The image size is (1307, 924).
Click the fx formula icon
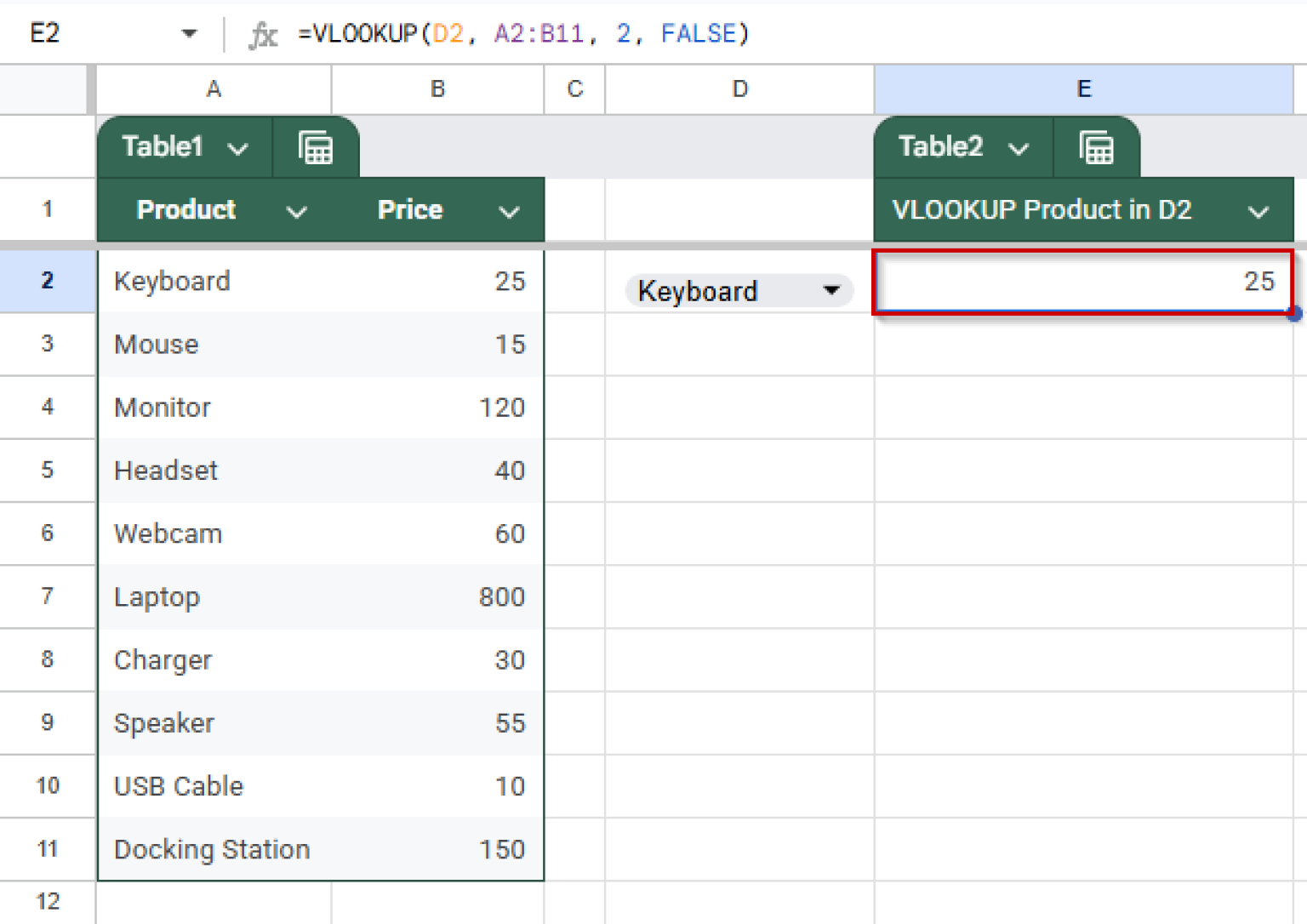pos(263,33)
